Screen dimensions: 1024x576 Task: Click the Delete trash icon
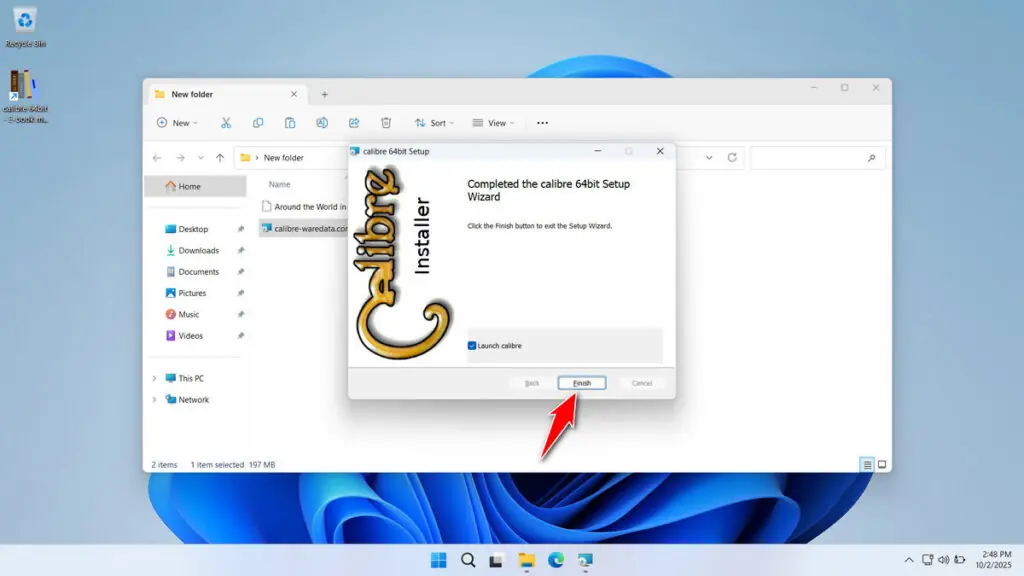click(386, 123)
